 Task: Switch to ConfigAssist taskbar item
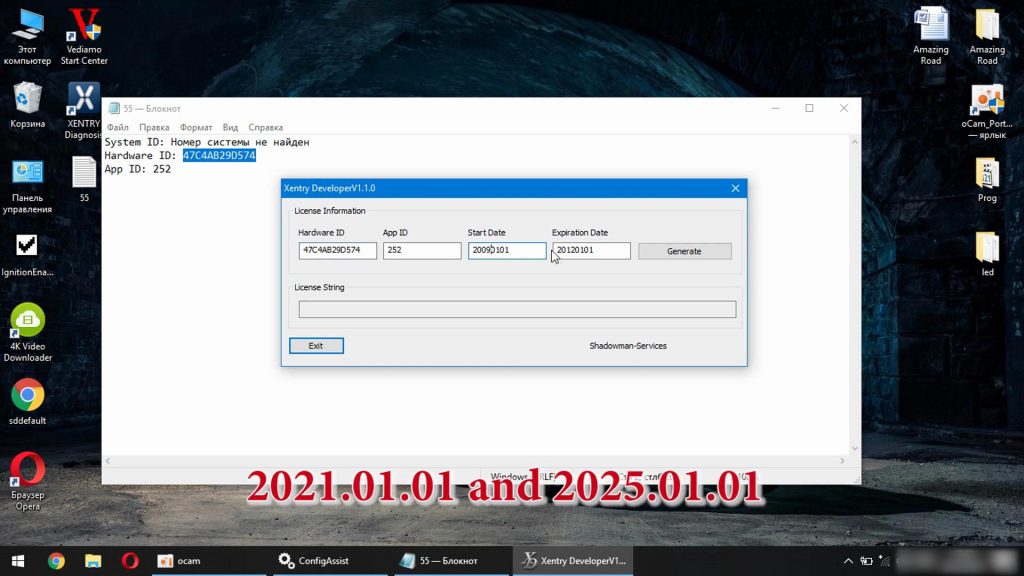click(329, 561)
